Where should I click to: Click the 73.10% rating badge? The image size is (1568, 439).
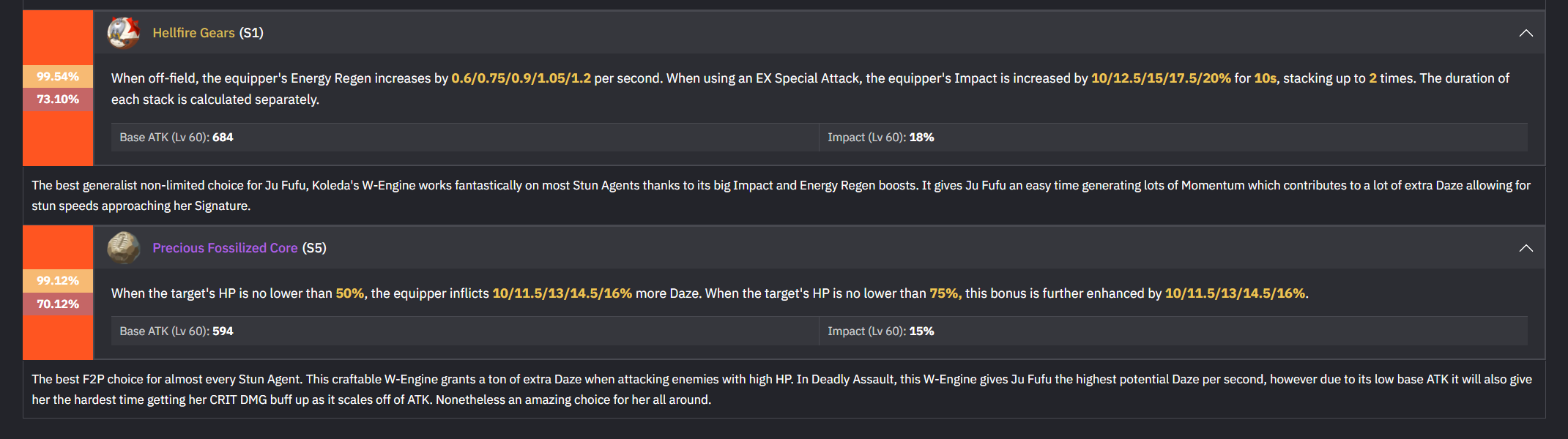coord(58,100)
